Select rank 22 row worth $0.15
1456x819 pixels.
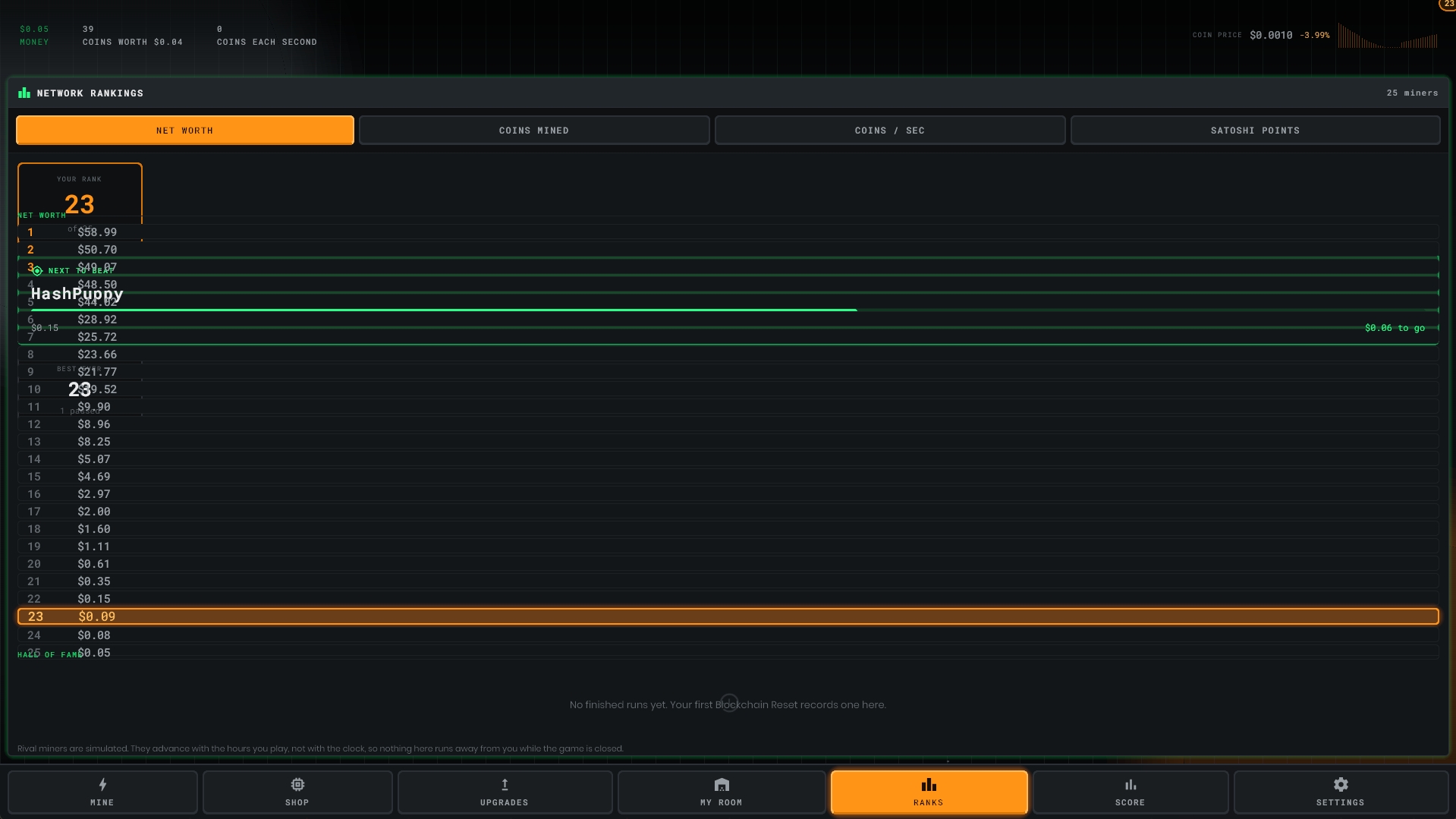coord(728,599)
